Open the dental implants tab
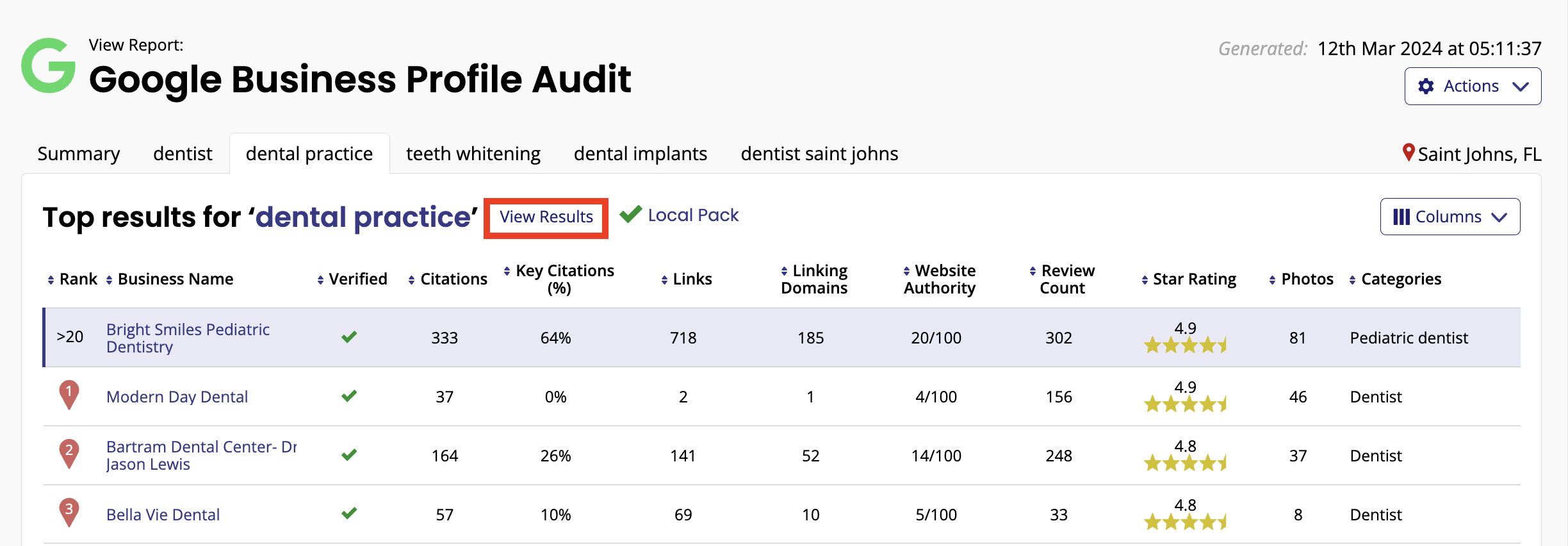The image size is (1568, 546). point(641,154)
